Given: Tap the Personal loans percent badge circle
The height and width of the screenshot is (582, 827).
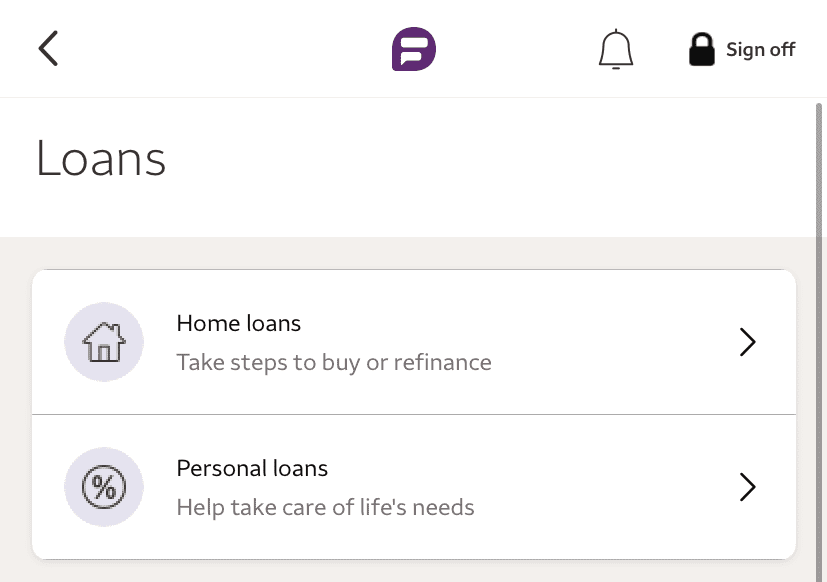Looking at the screenshot, I should click(104, 487).
